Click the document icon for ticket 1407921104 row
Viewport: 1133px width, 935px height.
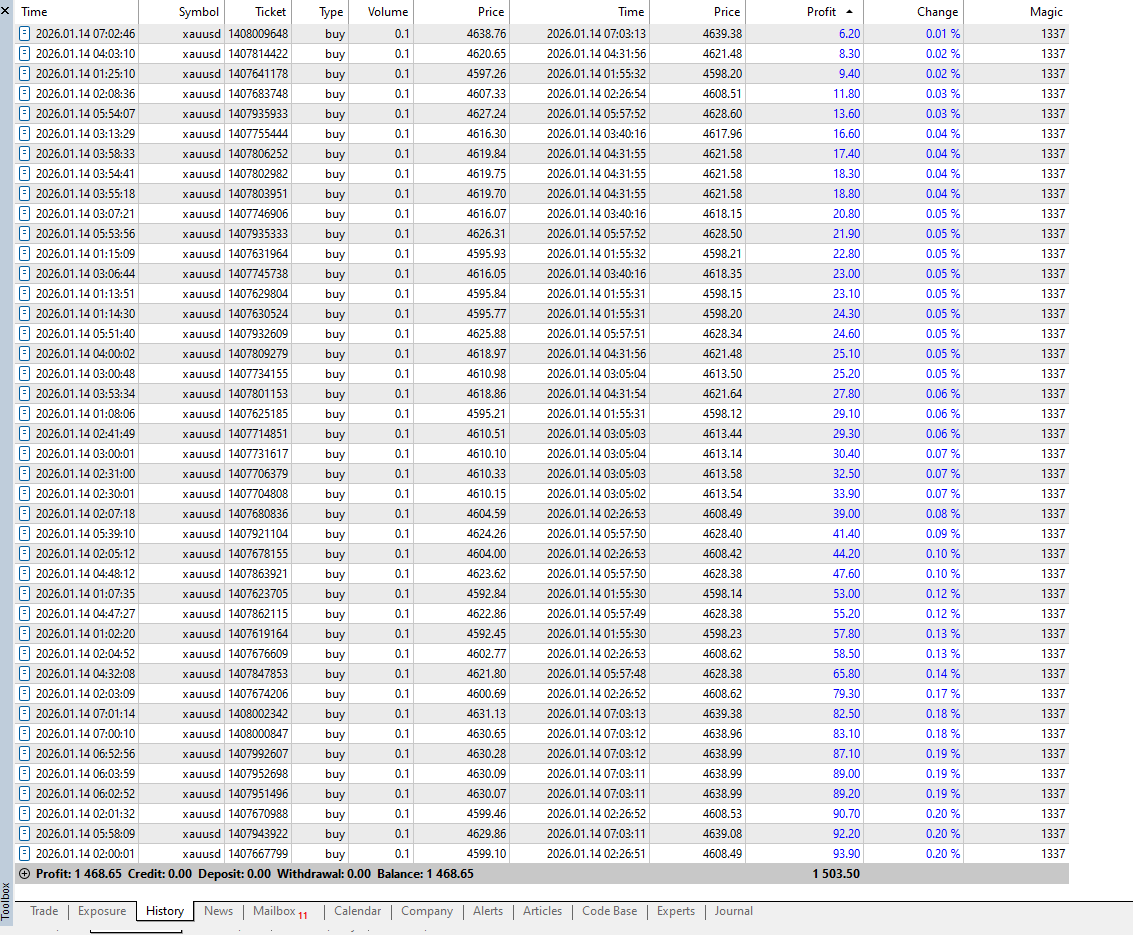click(x=25, y=533)
